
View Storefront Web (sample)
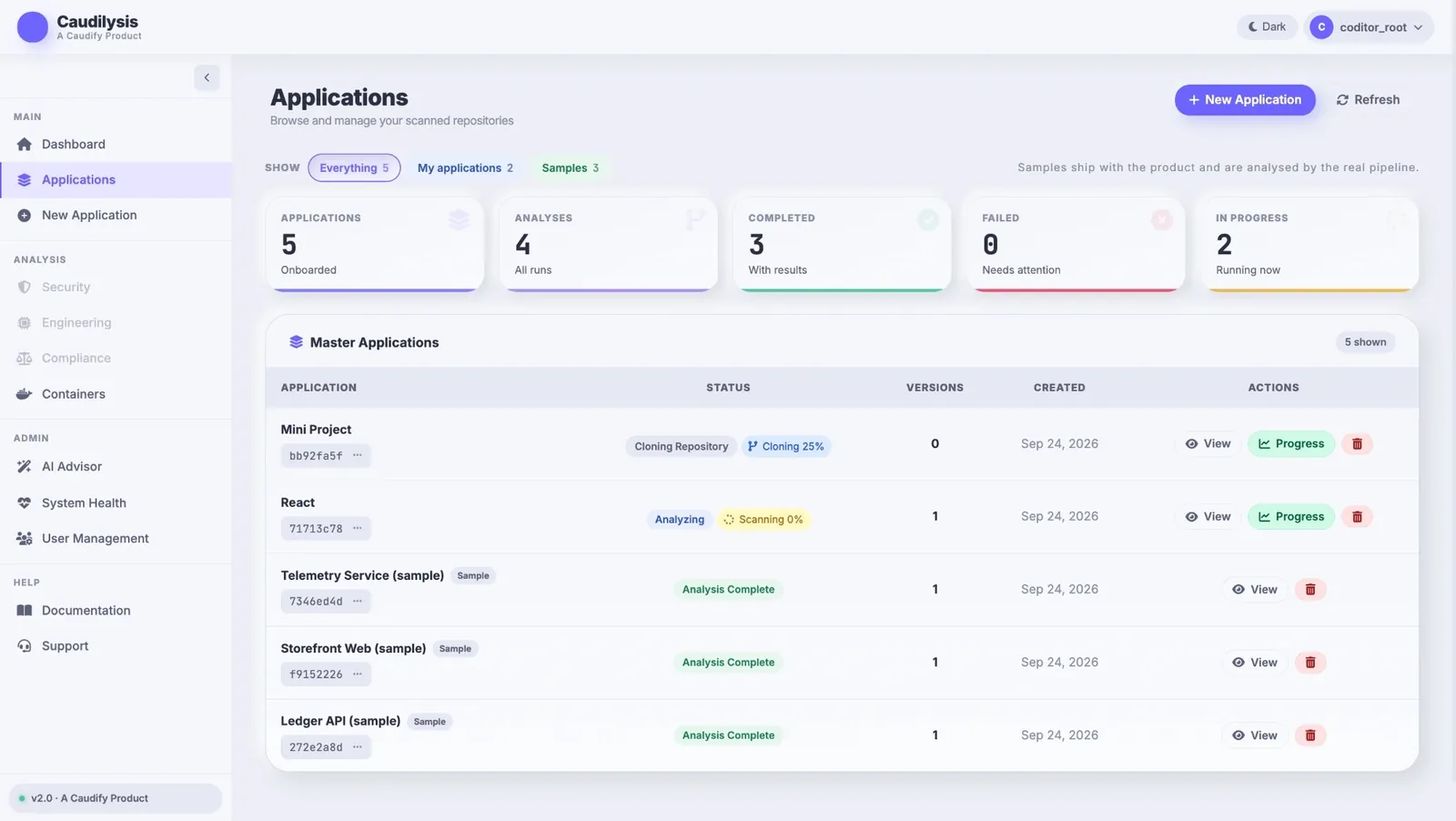coord(1255,663)
